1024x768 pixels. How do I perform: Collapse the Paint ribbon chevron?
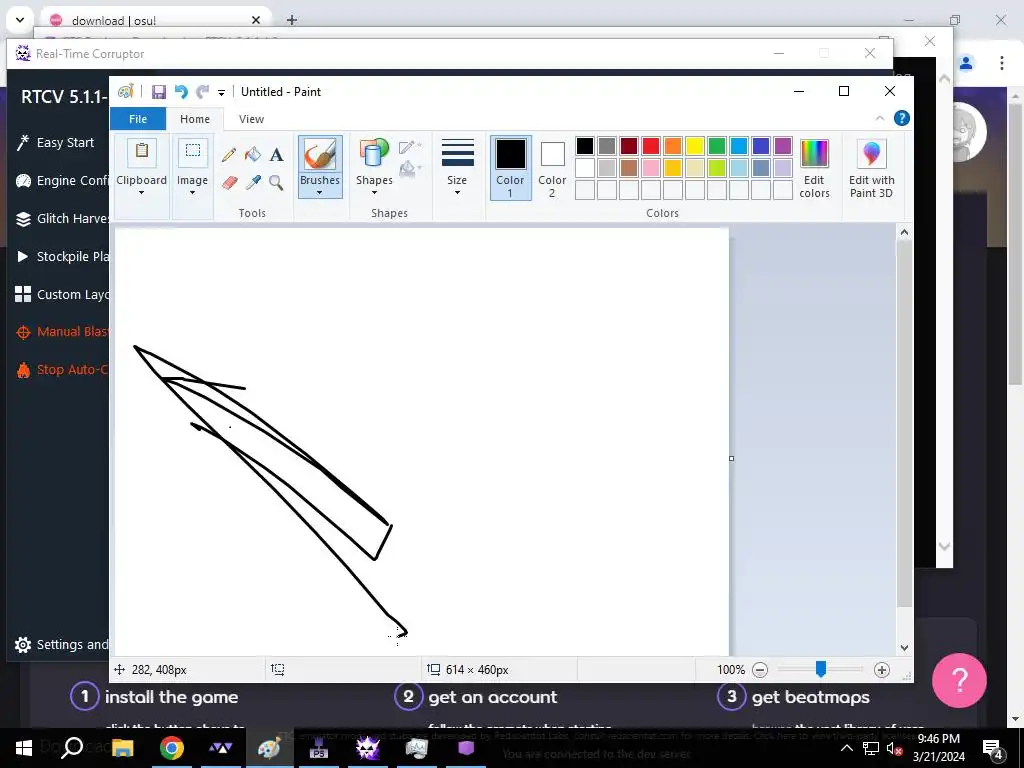(x=880, y=118)
